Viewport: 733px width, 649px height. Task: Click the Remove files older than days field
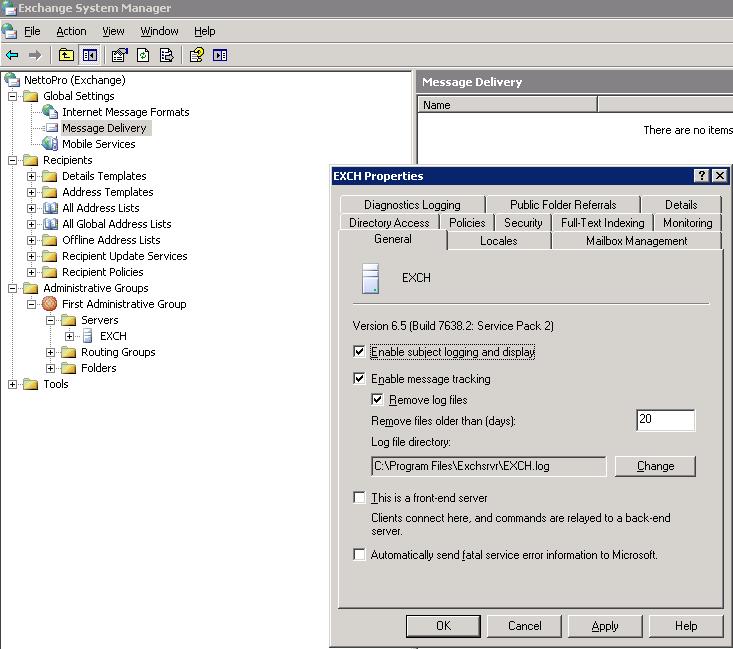[x=665, y=420]
